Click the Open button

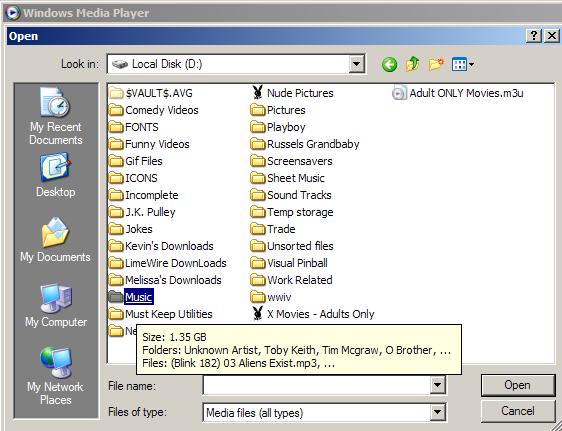pos(518,385)
